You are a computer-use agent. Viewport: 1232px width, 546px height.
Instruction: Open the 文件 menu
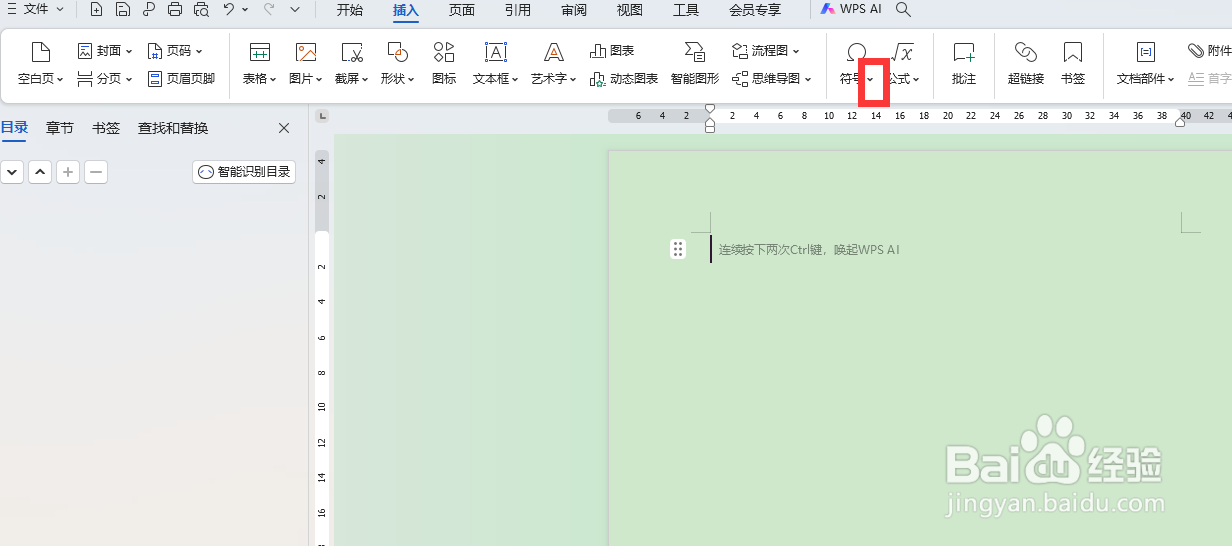(x=36, y=9)
